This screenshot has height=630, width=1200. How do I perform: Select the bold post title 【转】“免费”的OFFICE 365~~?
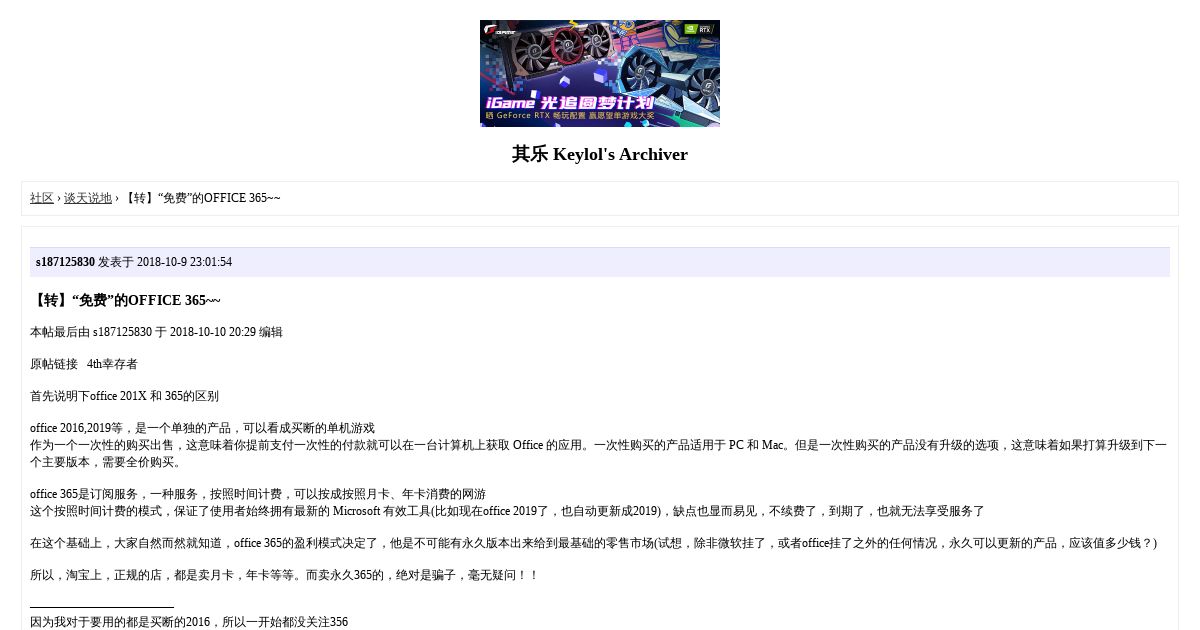(x=126, y=300)
